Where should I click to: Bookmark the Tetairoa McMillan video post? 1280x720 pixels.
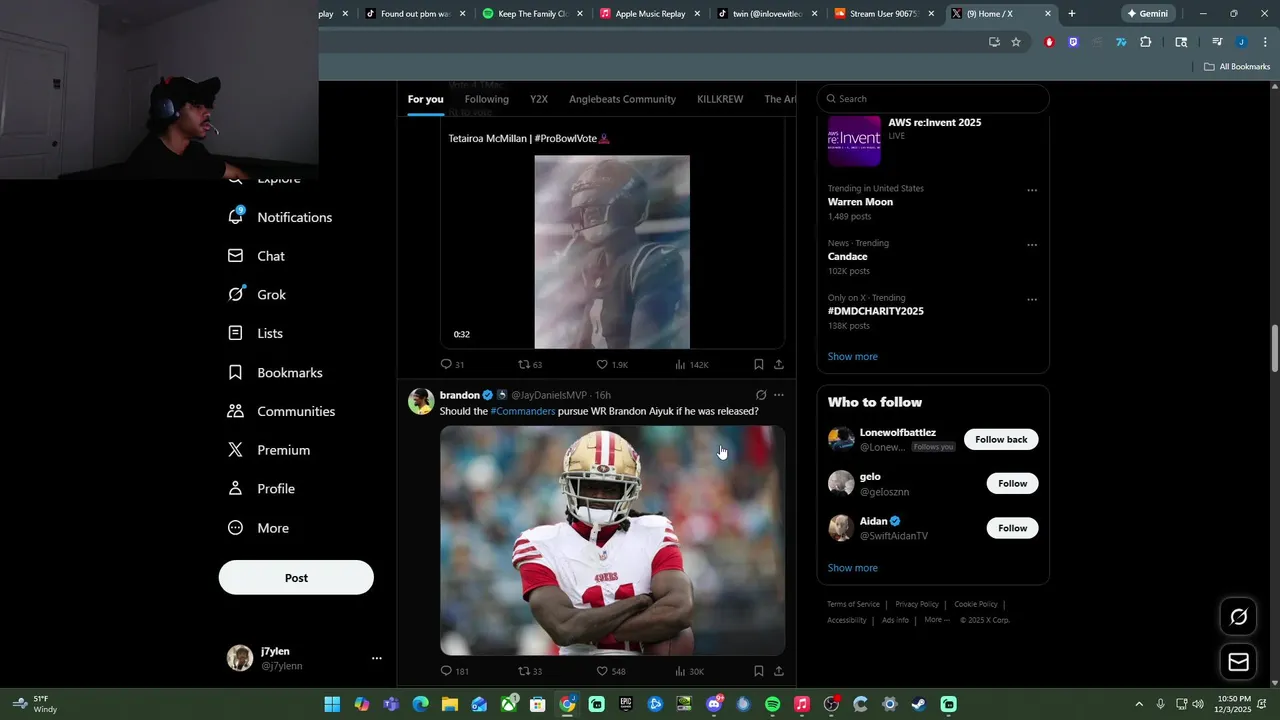point(759,365)
